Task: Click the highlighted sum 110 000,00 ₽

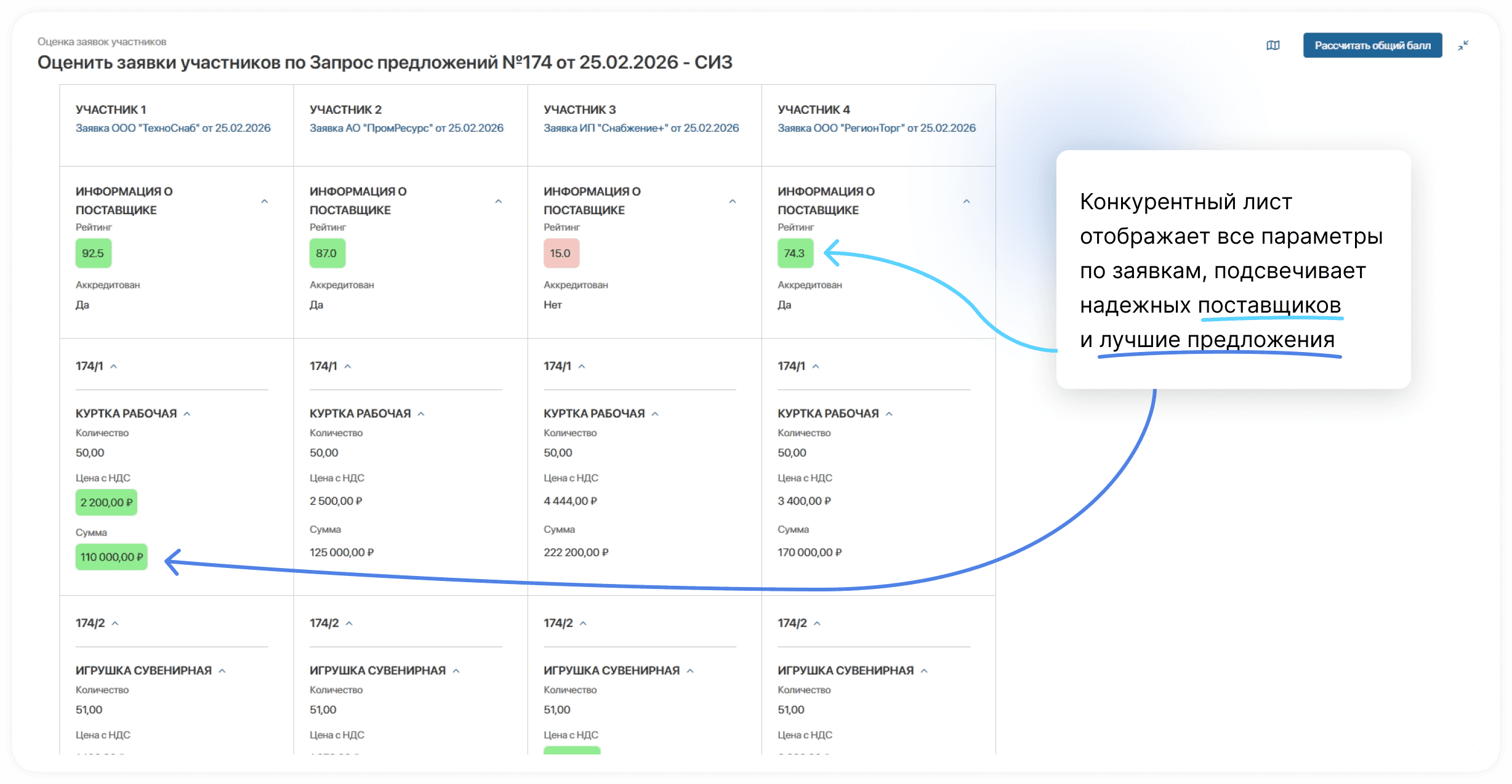Action: click(111, 557)
